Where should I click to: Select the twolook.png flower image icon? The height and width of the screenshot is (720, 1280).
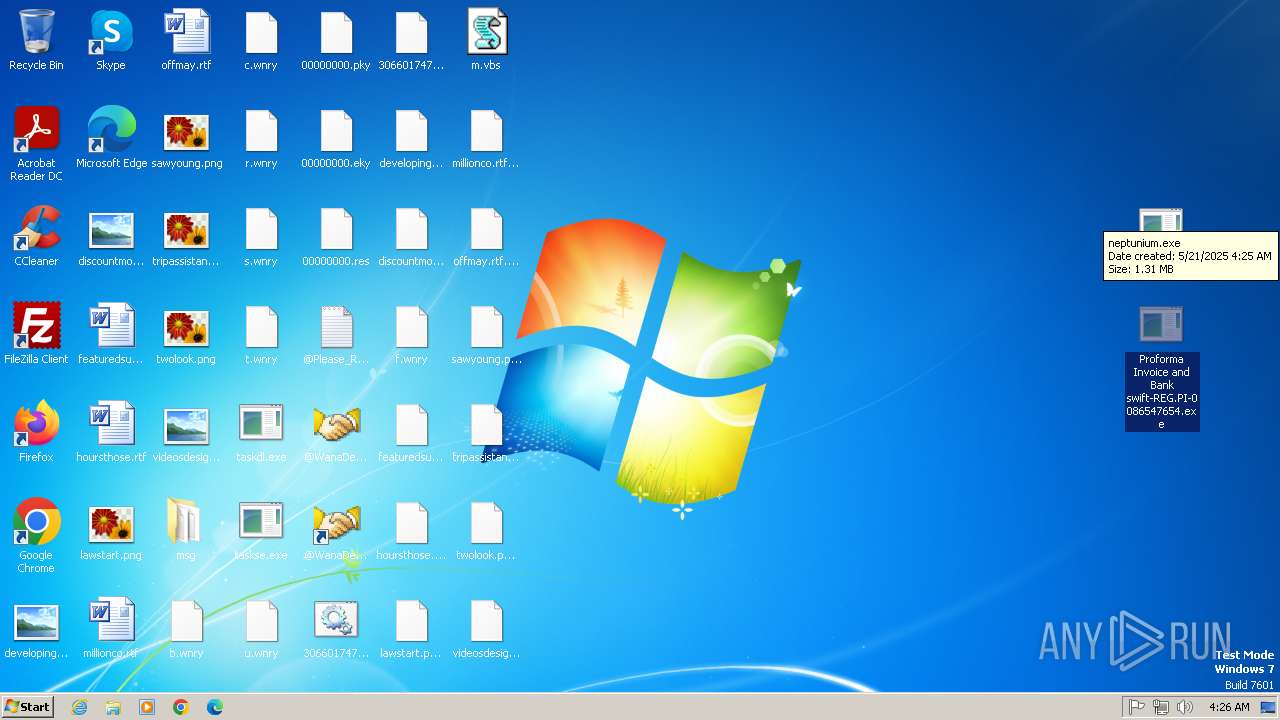pos(186,334)
